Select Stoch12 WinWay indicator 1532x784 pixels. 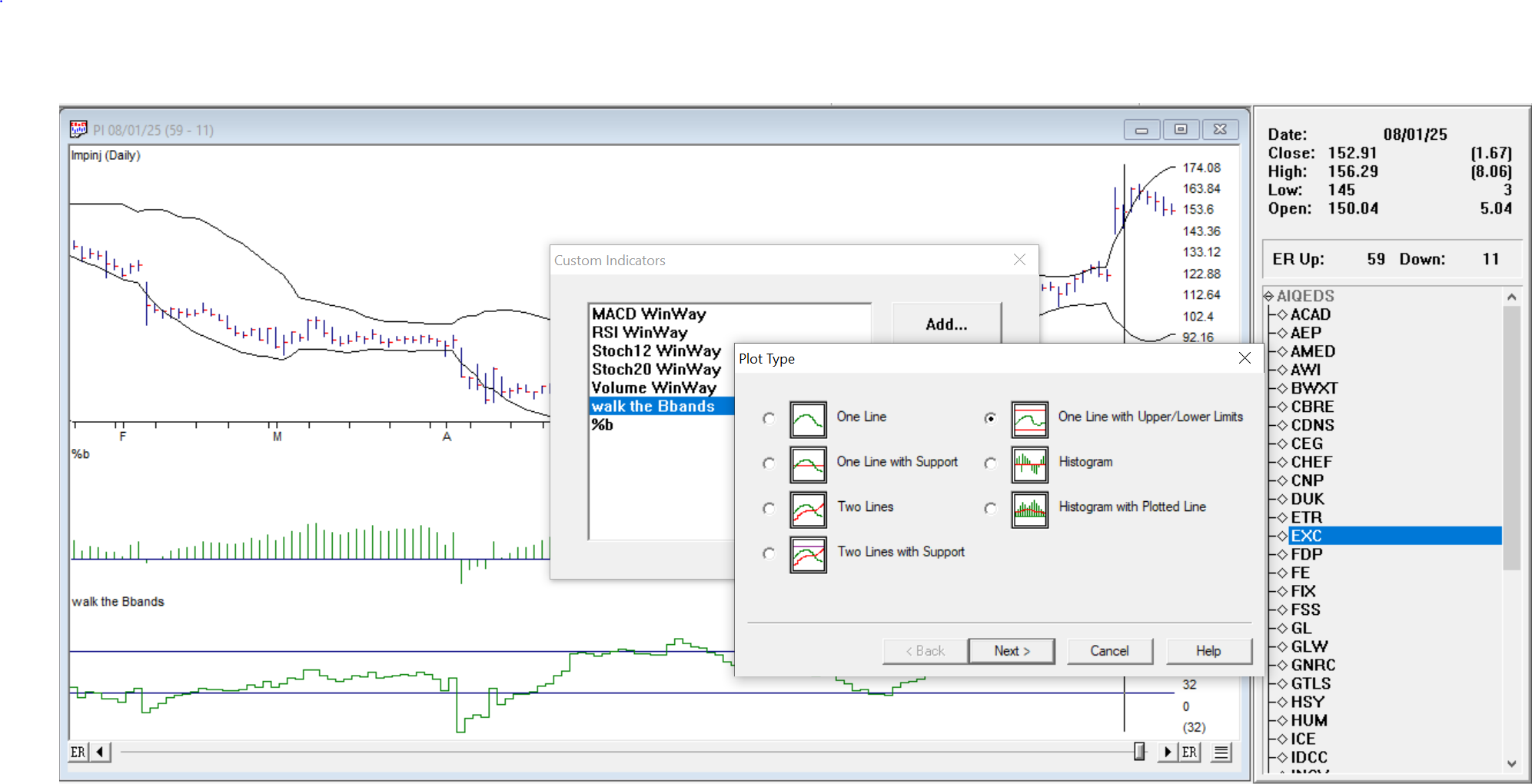click(x=656, y=350)
